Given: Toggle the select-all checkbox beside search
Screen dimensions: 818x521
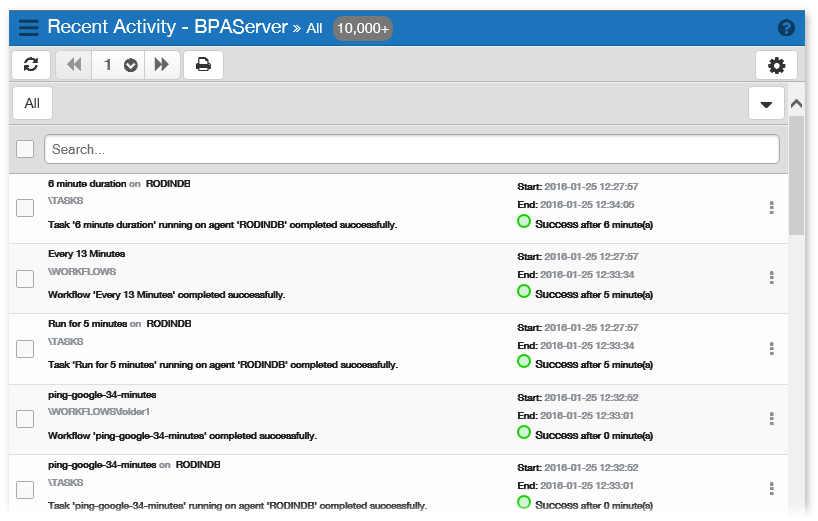Looking at the screenshot, I should coord(25,149).
